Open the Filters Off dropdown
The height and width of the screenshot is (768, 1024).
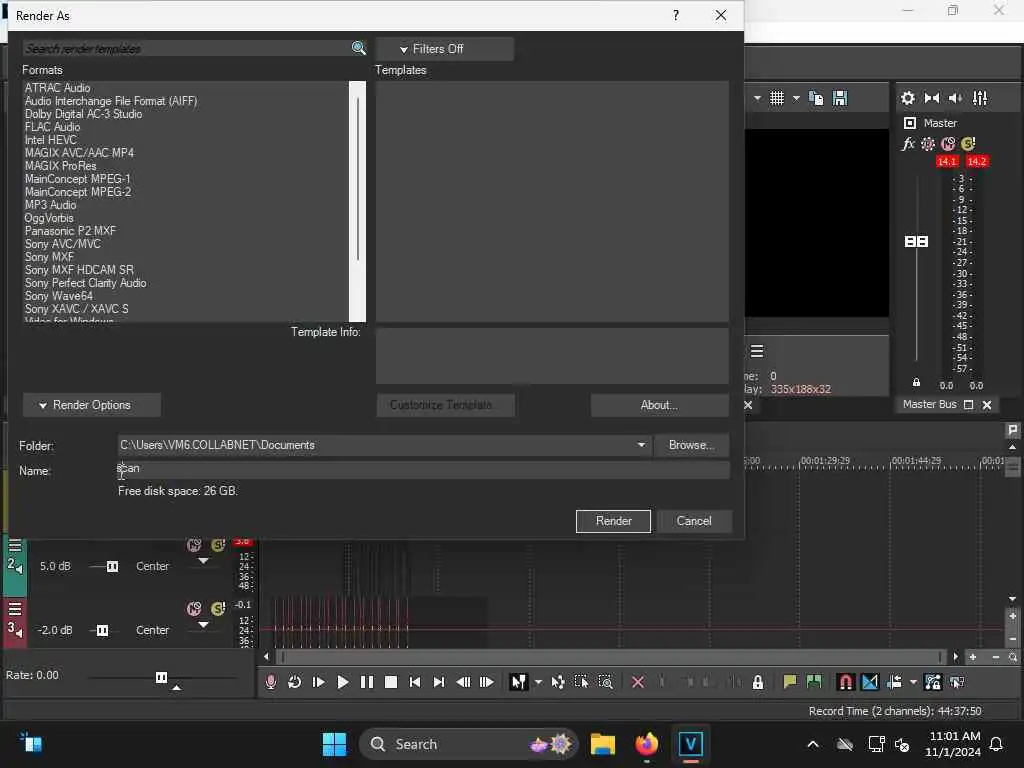445,49
